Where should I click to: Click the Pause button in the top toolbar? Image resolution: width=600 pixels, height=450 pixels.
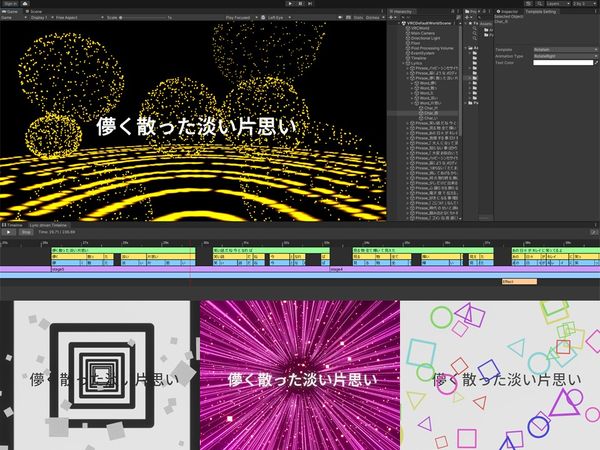click(x=300, y=3)
